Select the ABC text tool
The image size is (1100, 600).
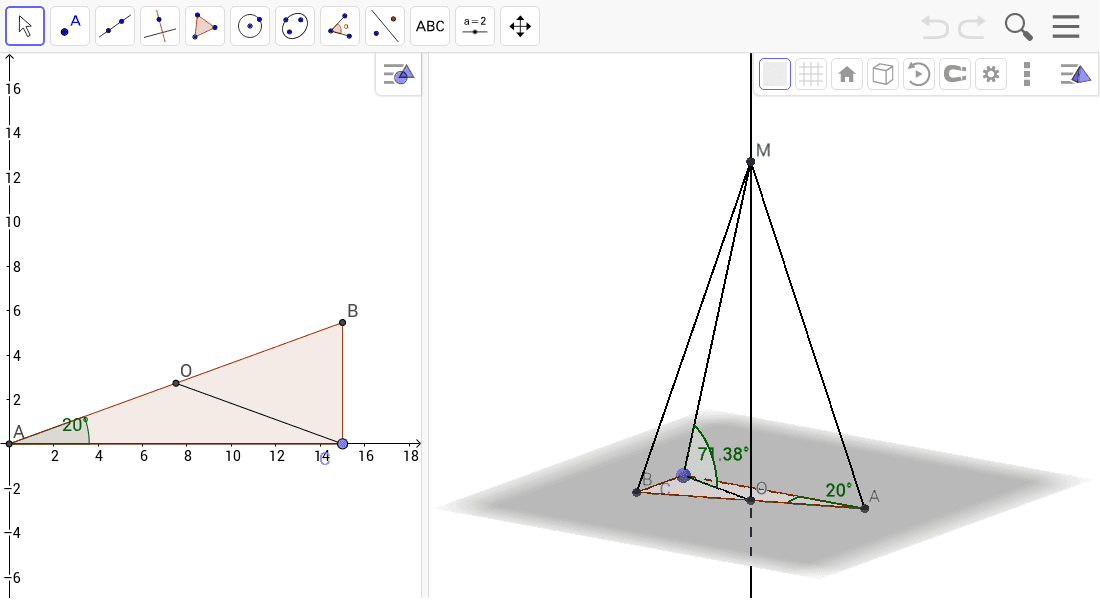(429, 27)
